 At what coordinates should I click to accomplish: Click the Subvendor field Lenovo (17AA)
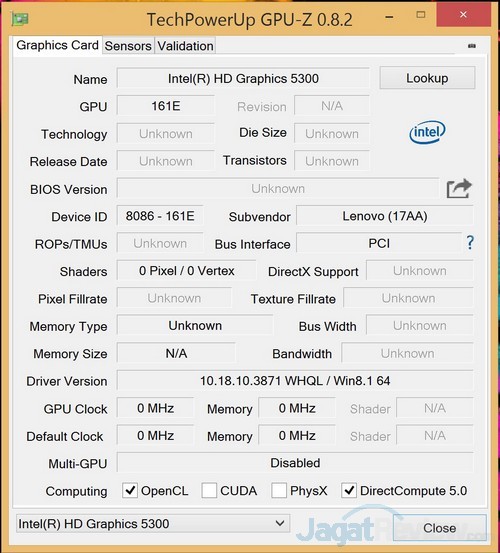[x=385, y=216]
